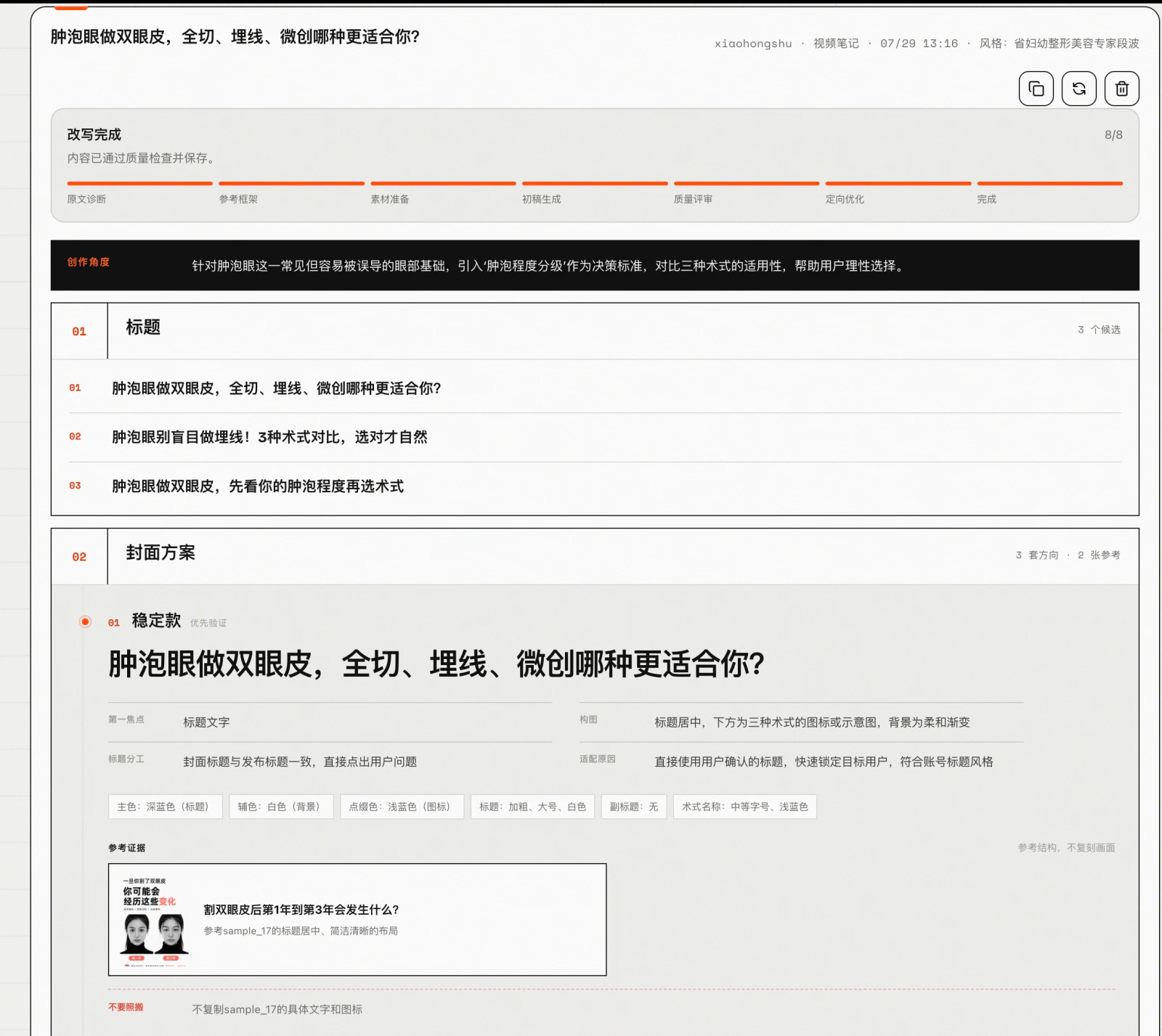
Task: Click the copy content icon
Action: [x=1036, y=89]
